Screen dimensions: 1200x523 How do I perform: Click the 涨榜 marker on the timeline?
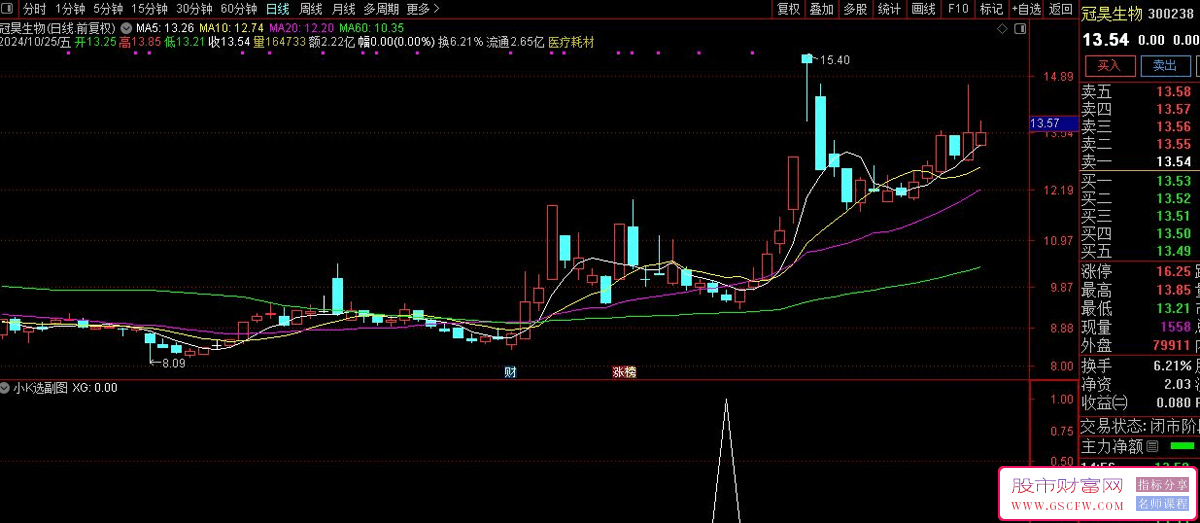(624, 372)
